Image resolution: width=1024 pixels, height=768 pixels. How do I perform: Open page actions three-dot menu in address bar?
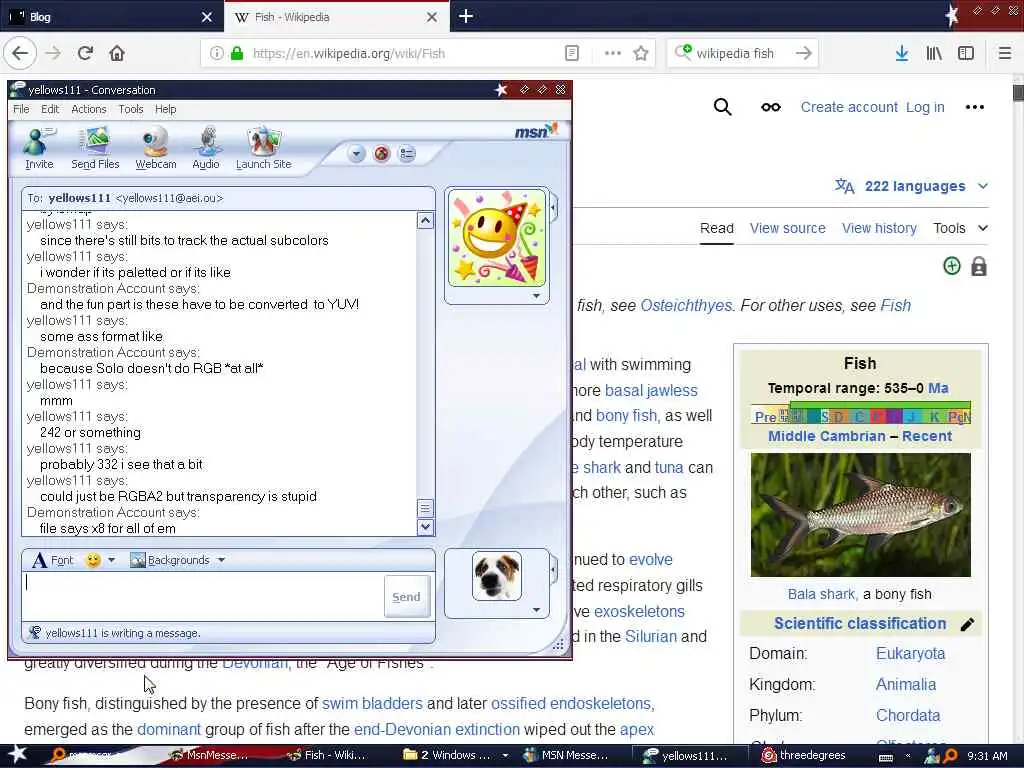click(613, 54)
